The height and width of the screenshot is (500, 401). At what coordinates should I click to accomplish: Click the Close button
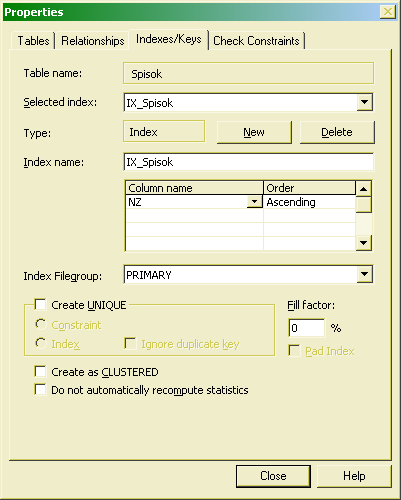point(273,476)
